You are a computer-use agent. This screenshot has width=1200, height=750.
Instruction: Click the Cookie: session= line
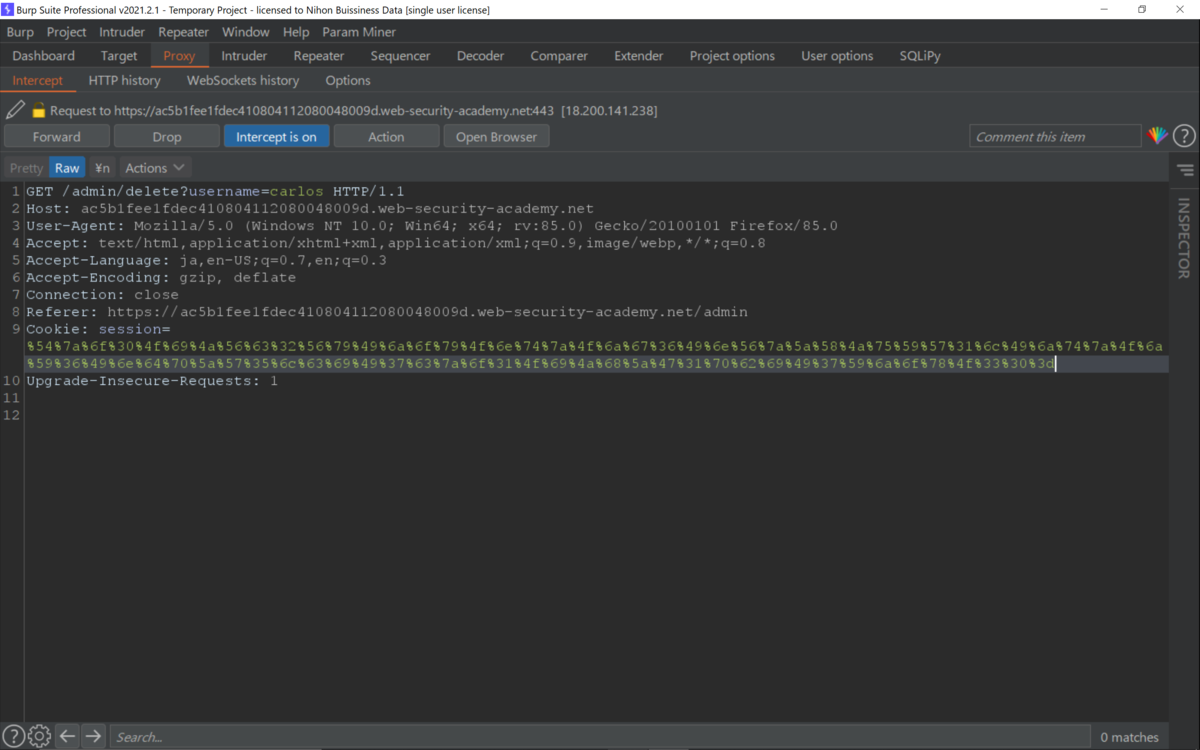[x=98, y=329]
